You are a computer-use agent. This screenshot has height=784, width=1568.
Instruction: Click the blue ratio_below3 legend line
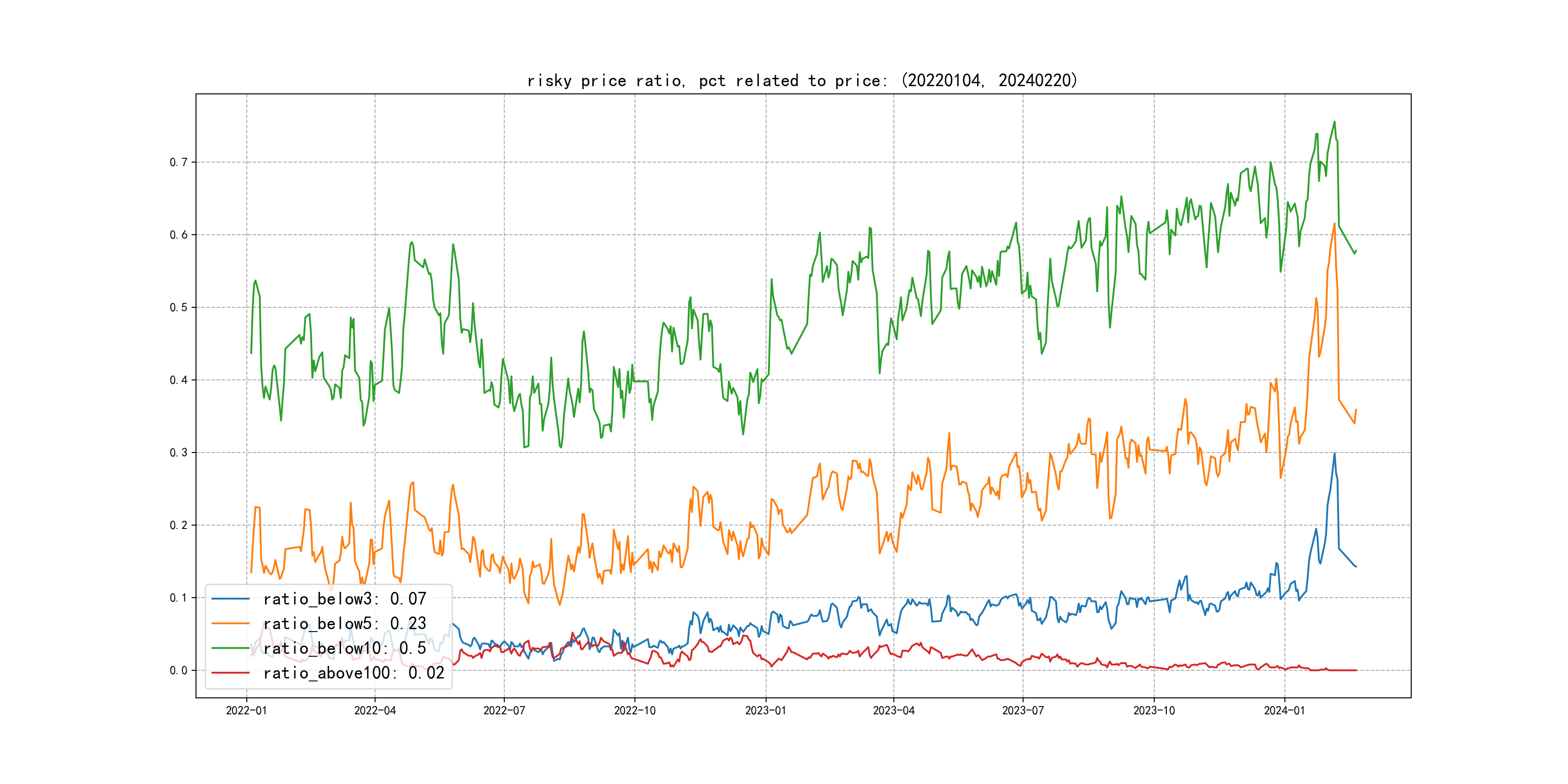(230, 599)
